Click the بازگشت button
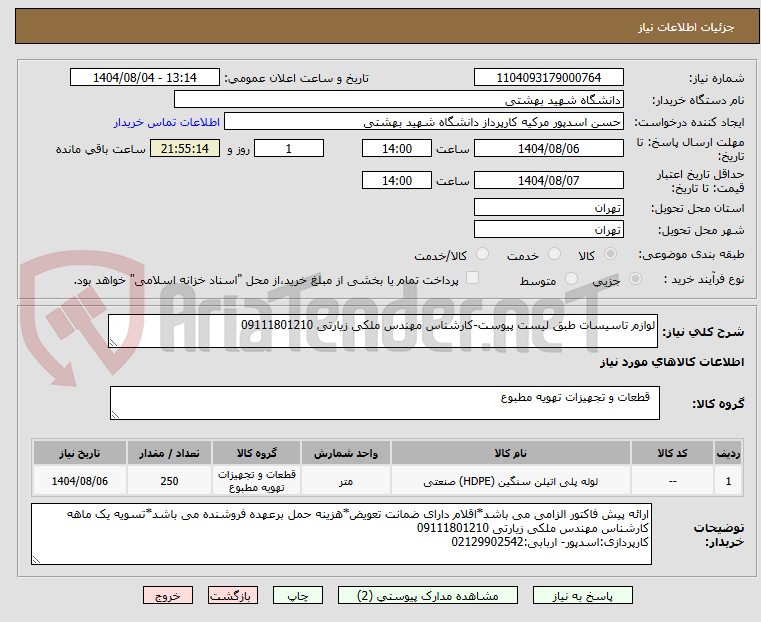The width and height of the screenshot is (761, 622). click(233, 595)
